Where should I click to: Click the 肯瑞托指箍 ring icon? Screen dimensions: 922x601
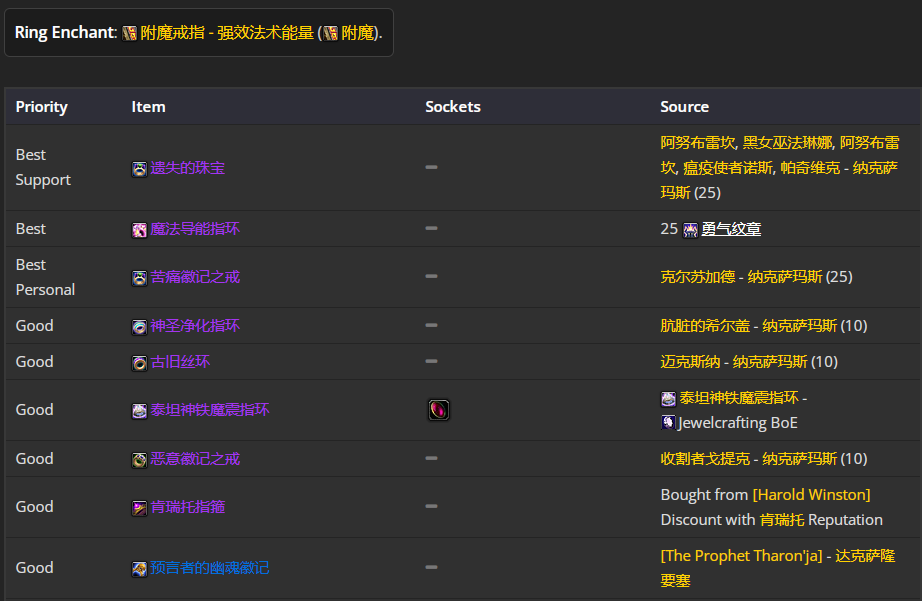139,508
